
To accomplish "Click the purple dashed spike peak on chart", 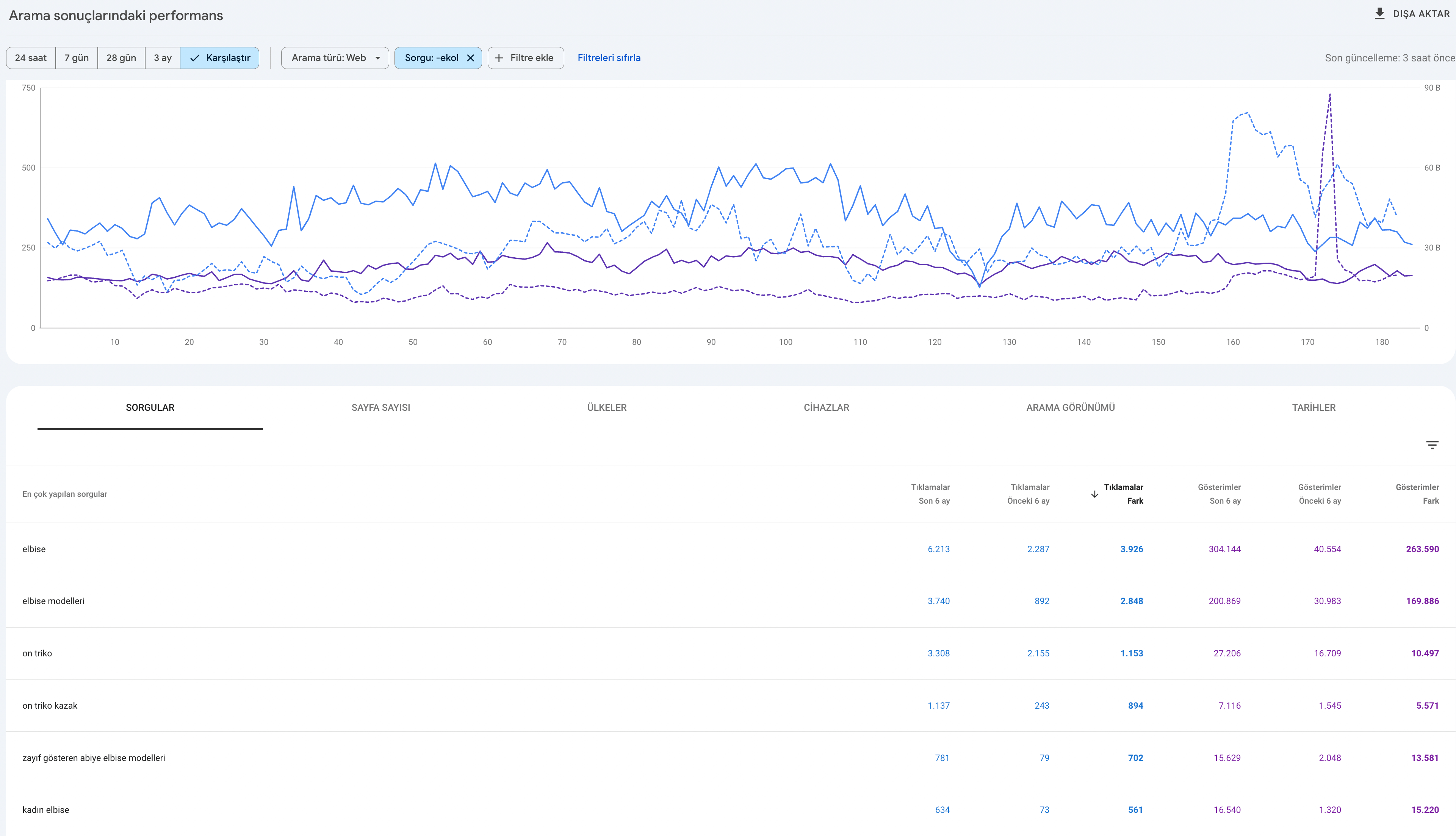I will coord(1330,95).
